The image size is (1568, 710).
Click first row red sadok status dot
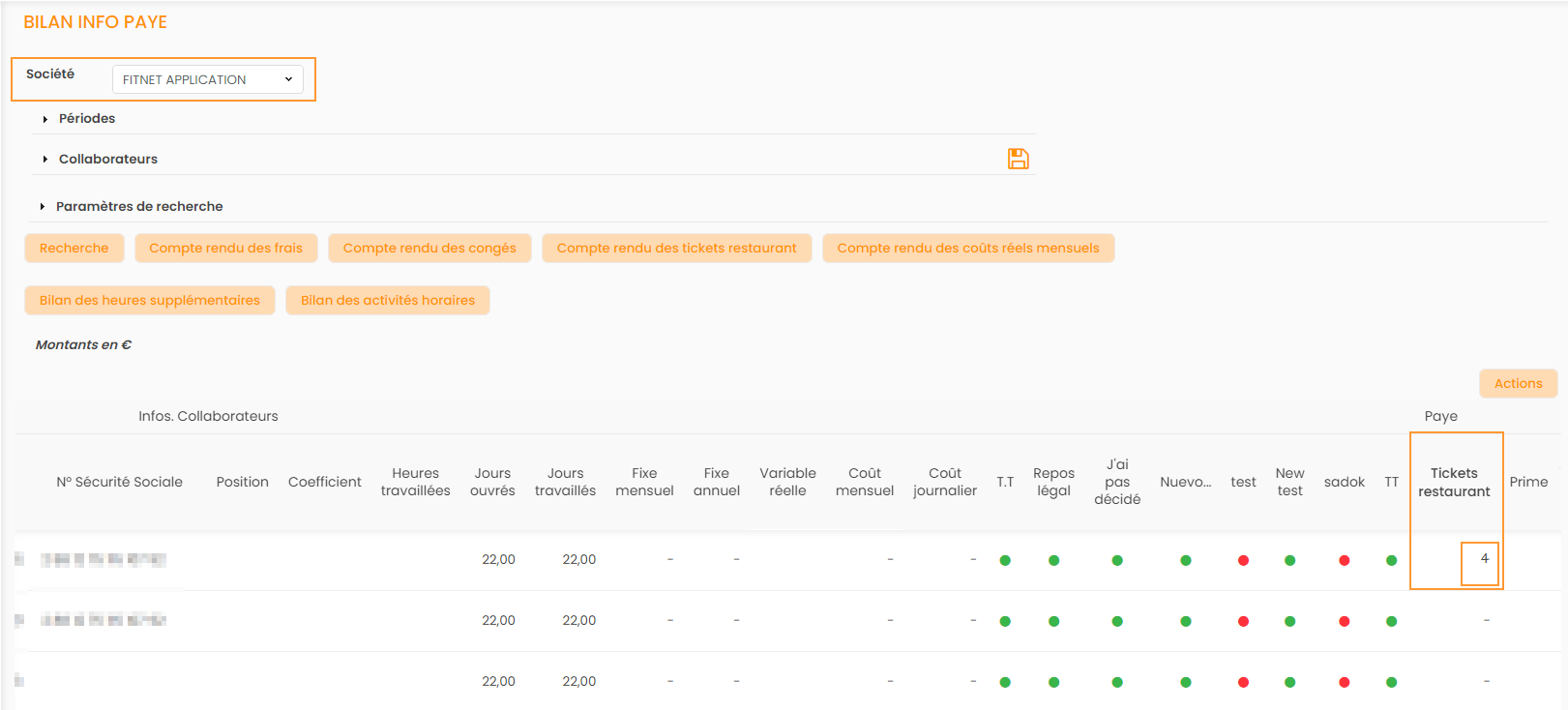(1344, 560)
